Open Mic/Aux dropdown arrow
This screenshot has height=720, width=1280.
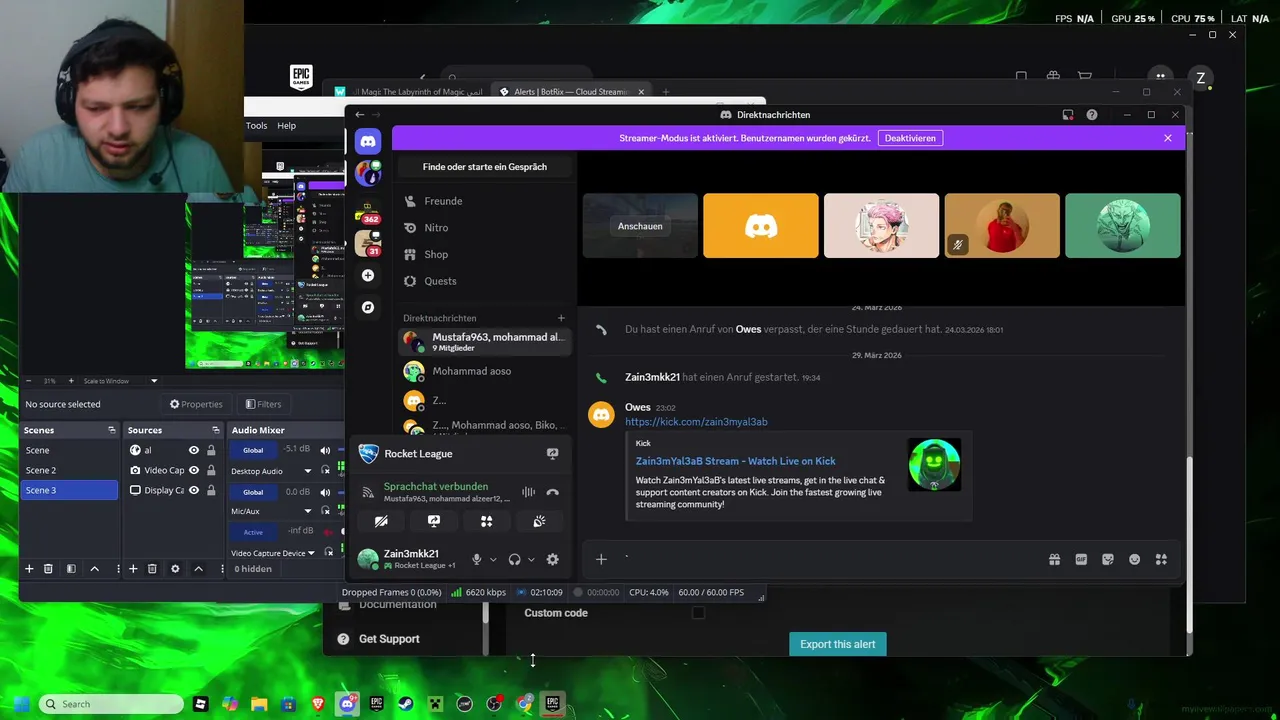pos(308,511)
